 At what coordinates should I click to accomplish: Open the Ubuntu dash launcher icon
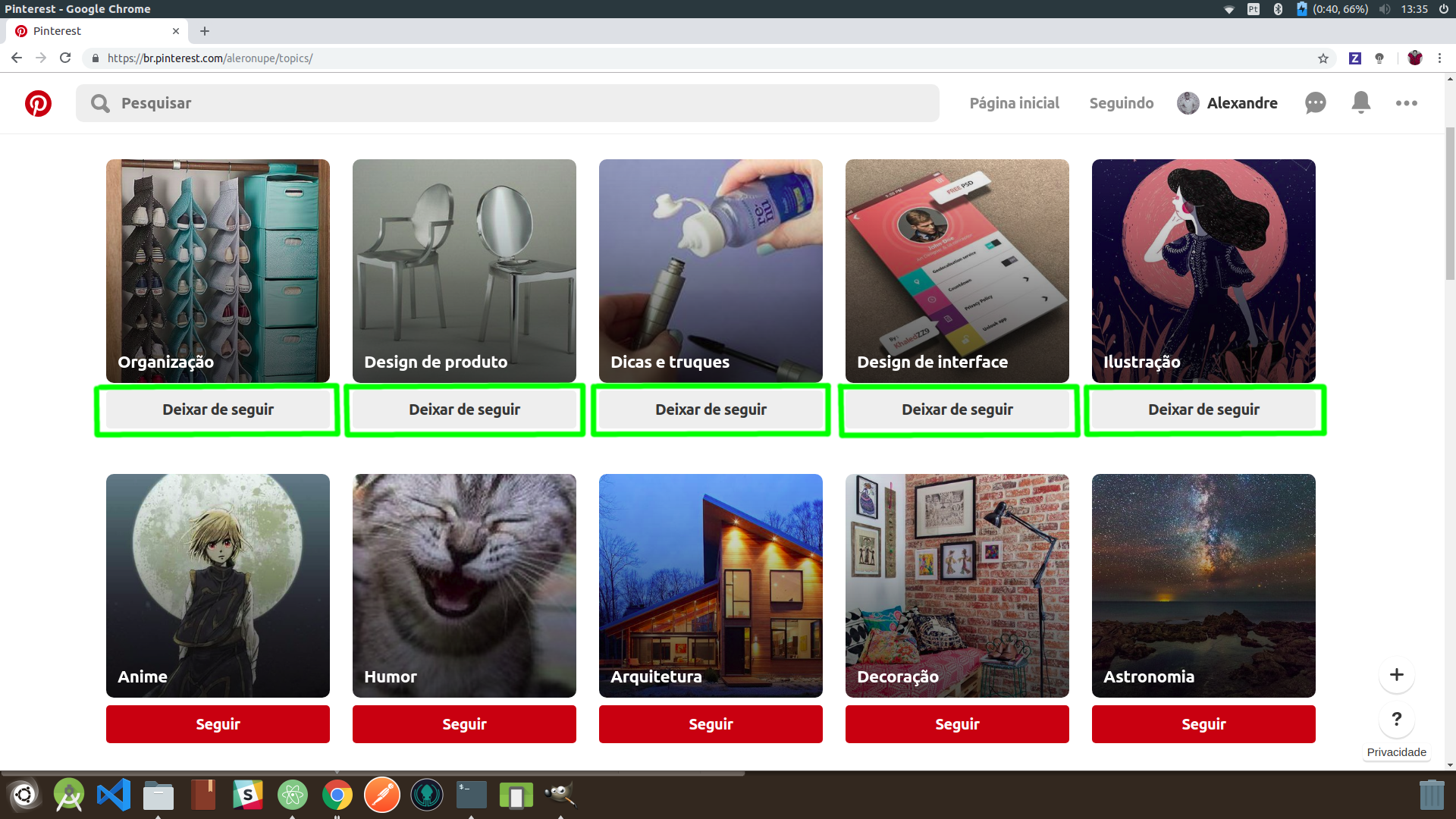[24, 795]
